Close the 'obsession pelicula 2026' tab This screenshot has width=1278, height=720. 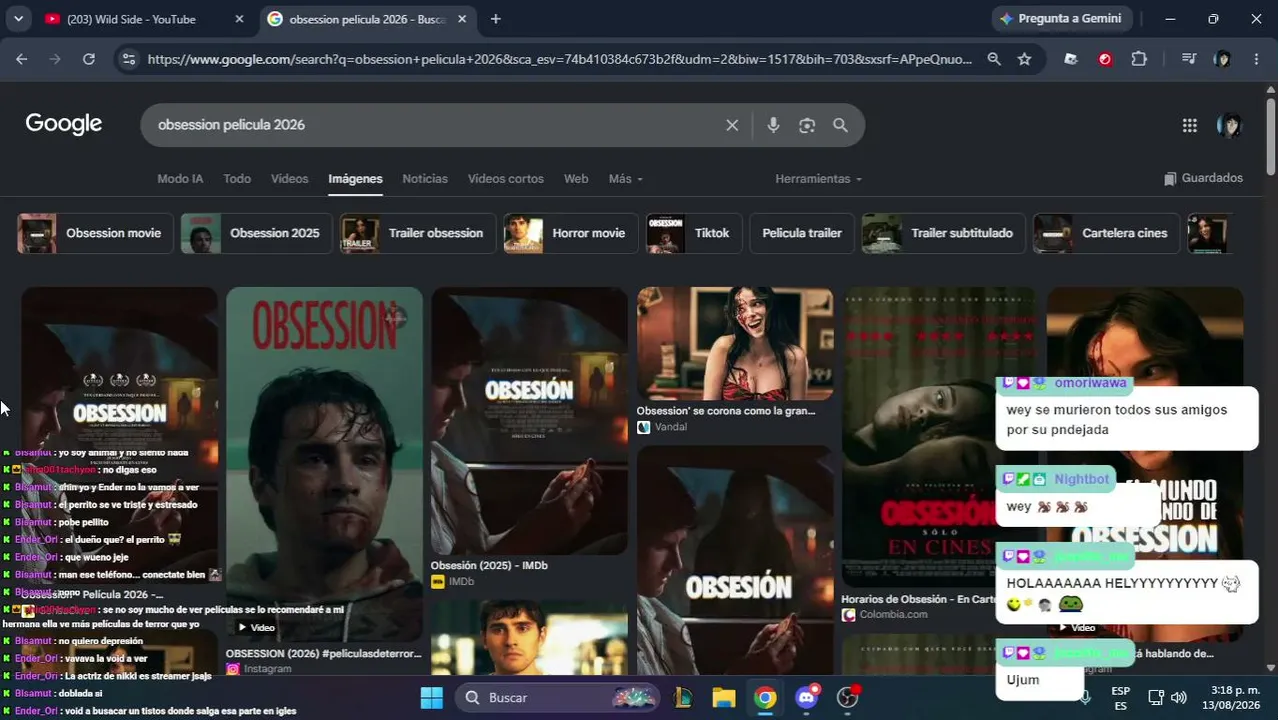pos(462,19)
